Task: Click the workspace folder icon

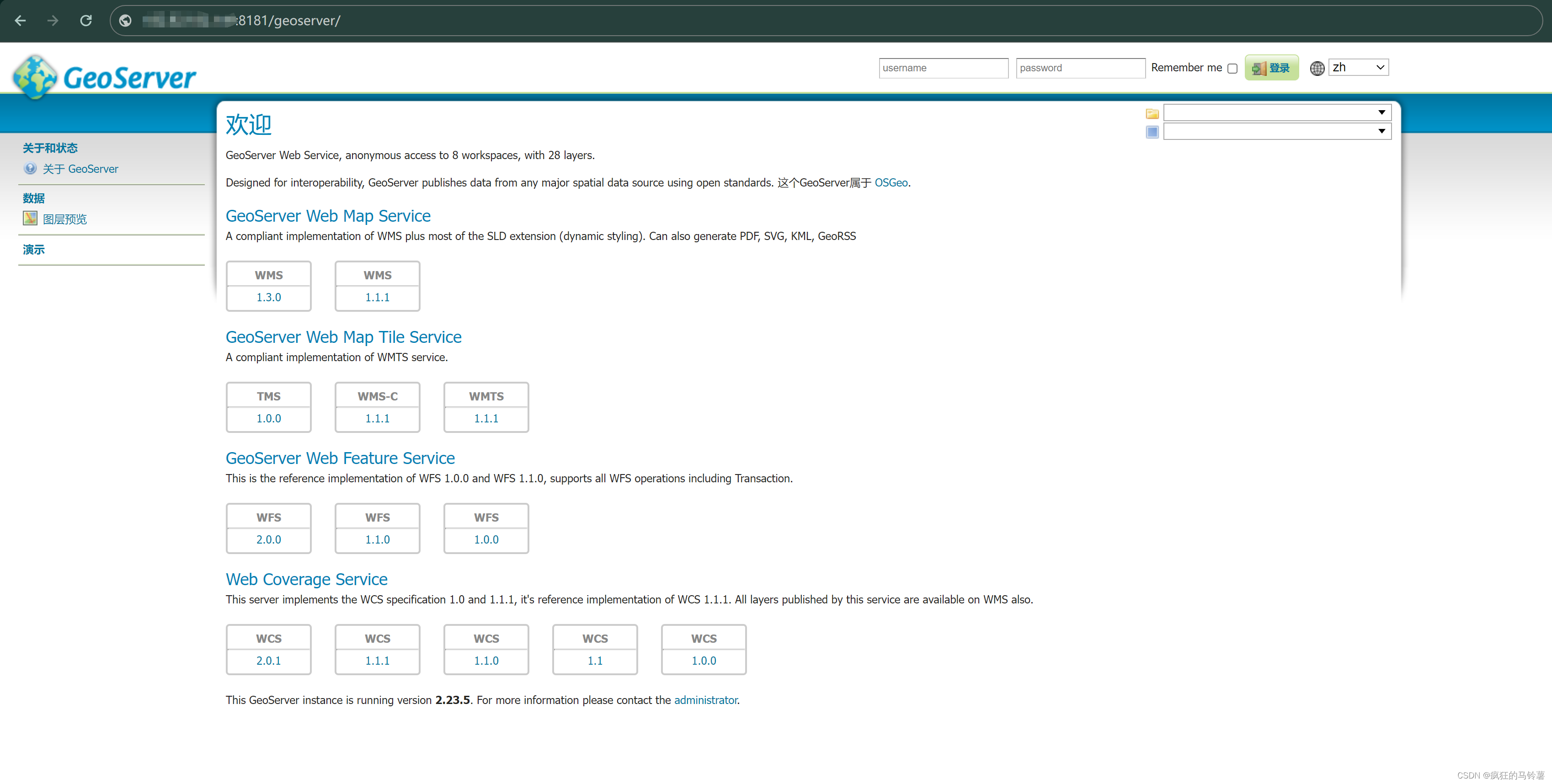Action: 1152,113
